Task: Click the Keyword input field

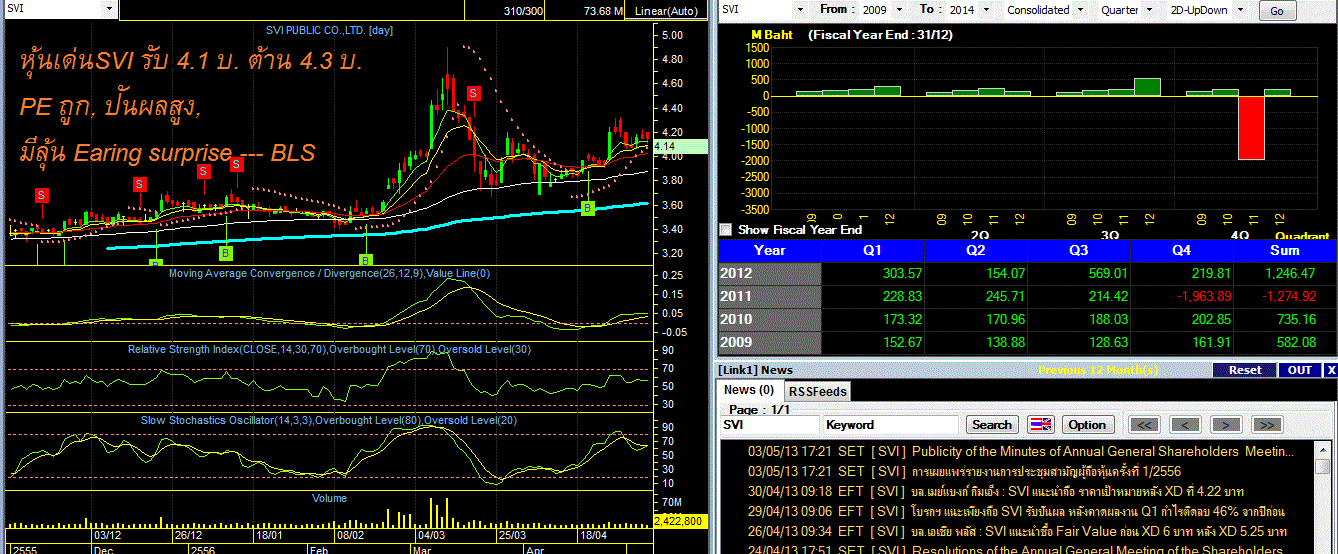Action: coord(891,425)
